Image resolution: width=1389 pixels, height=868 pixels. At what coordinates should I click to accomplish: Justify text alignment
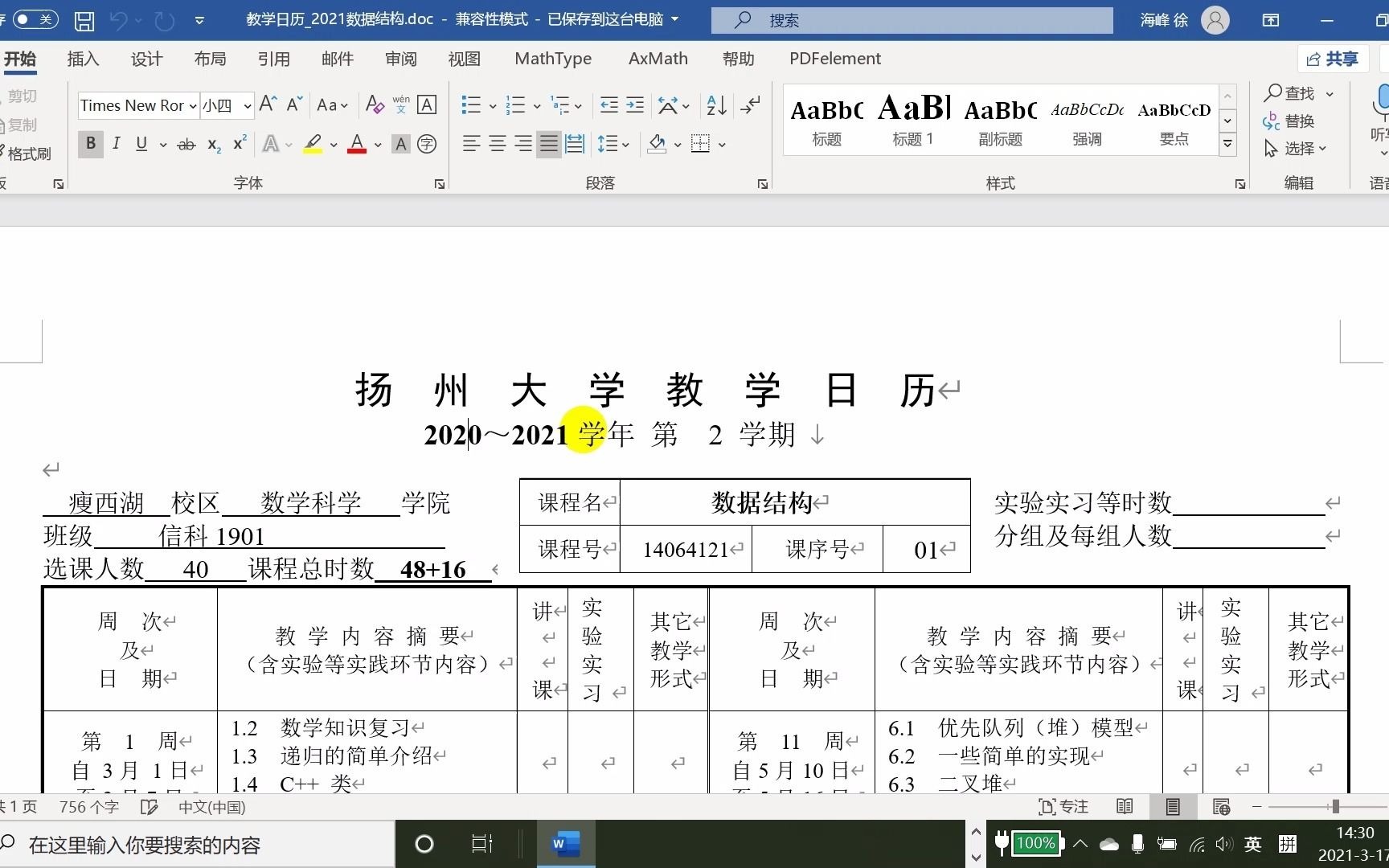pyautogui.click(x=549, y=144)
